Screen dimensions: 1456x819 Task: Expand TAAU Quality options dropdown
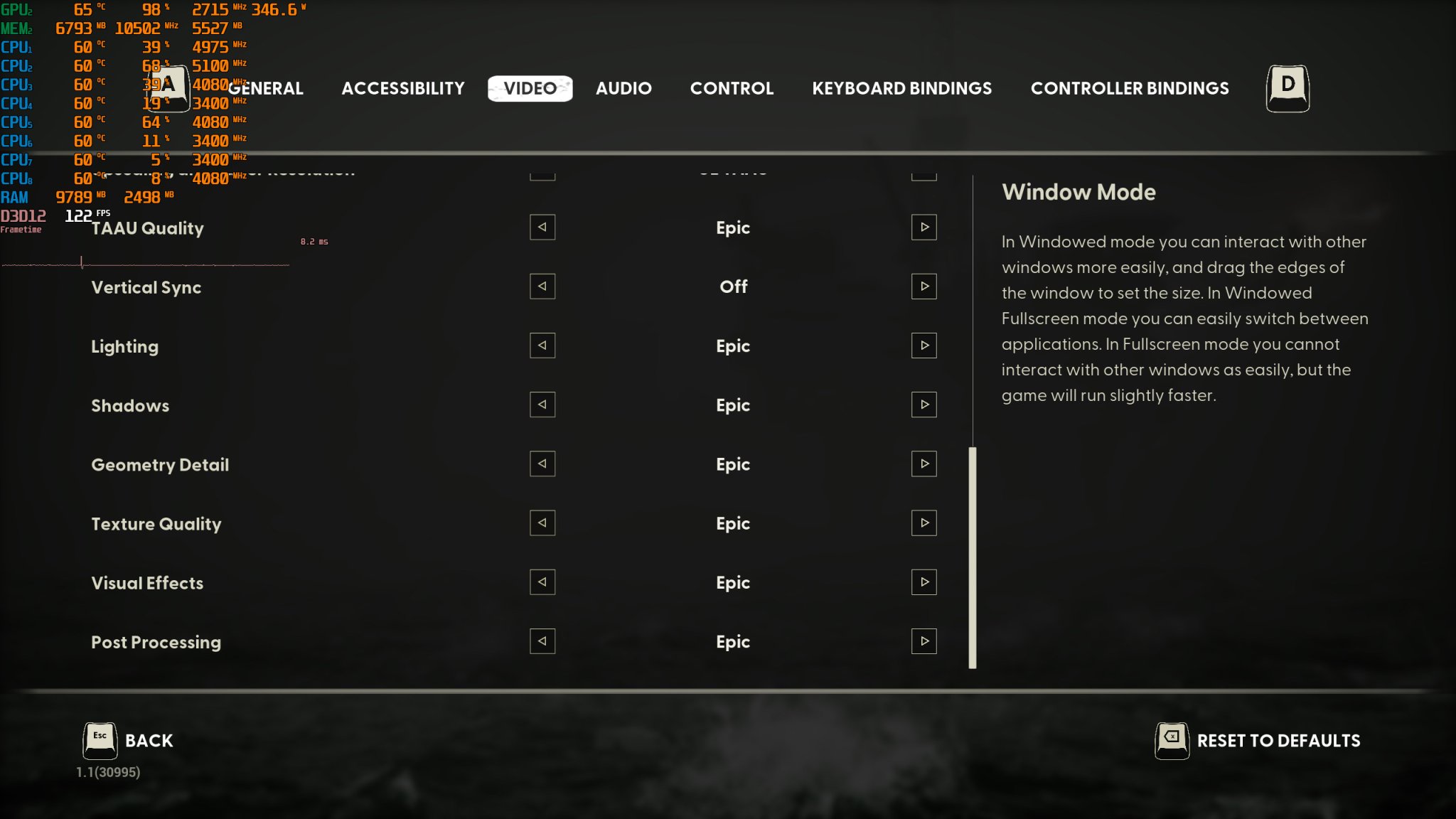coord(922,227)
